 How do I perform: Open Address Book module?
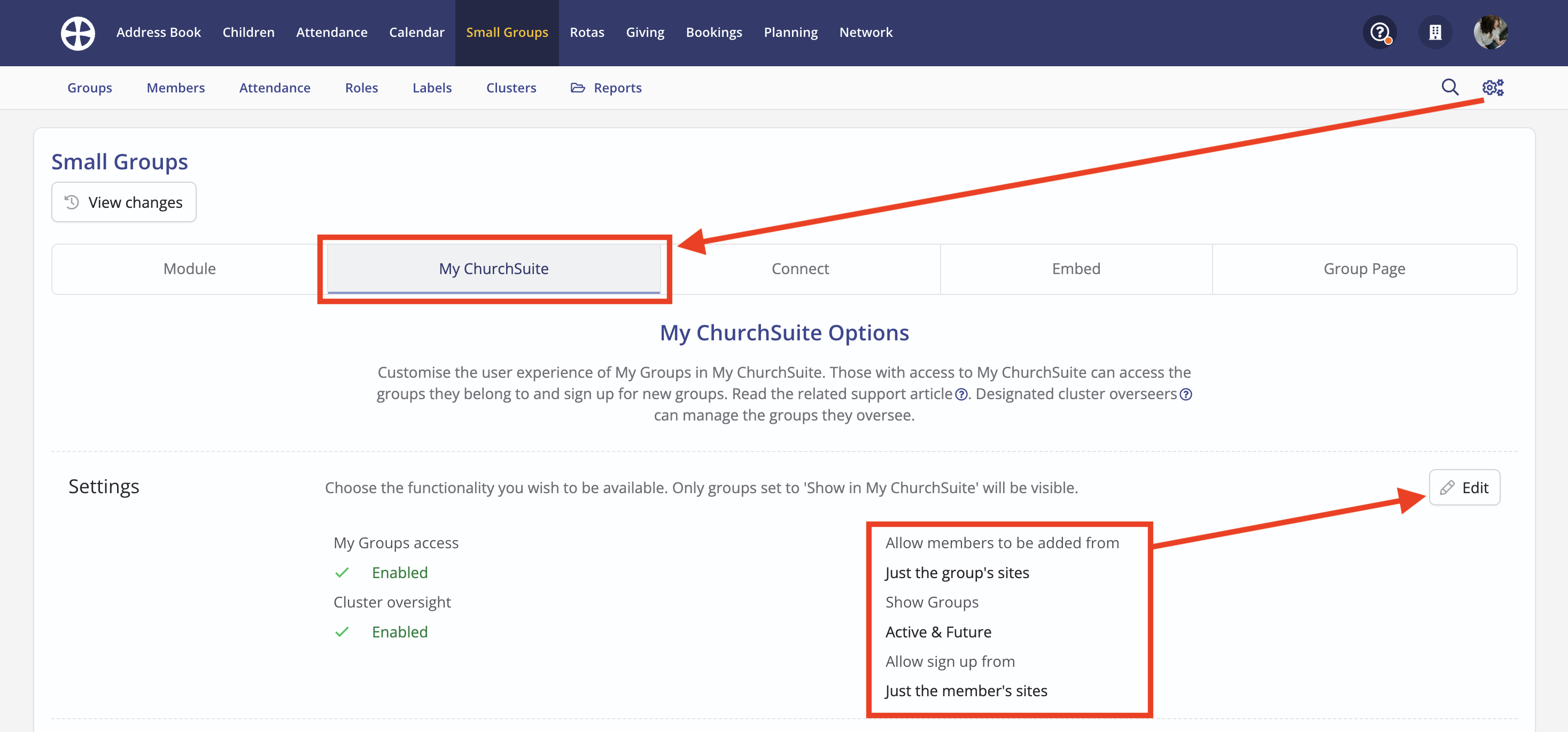tap(158, 32)
